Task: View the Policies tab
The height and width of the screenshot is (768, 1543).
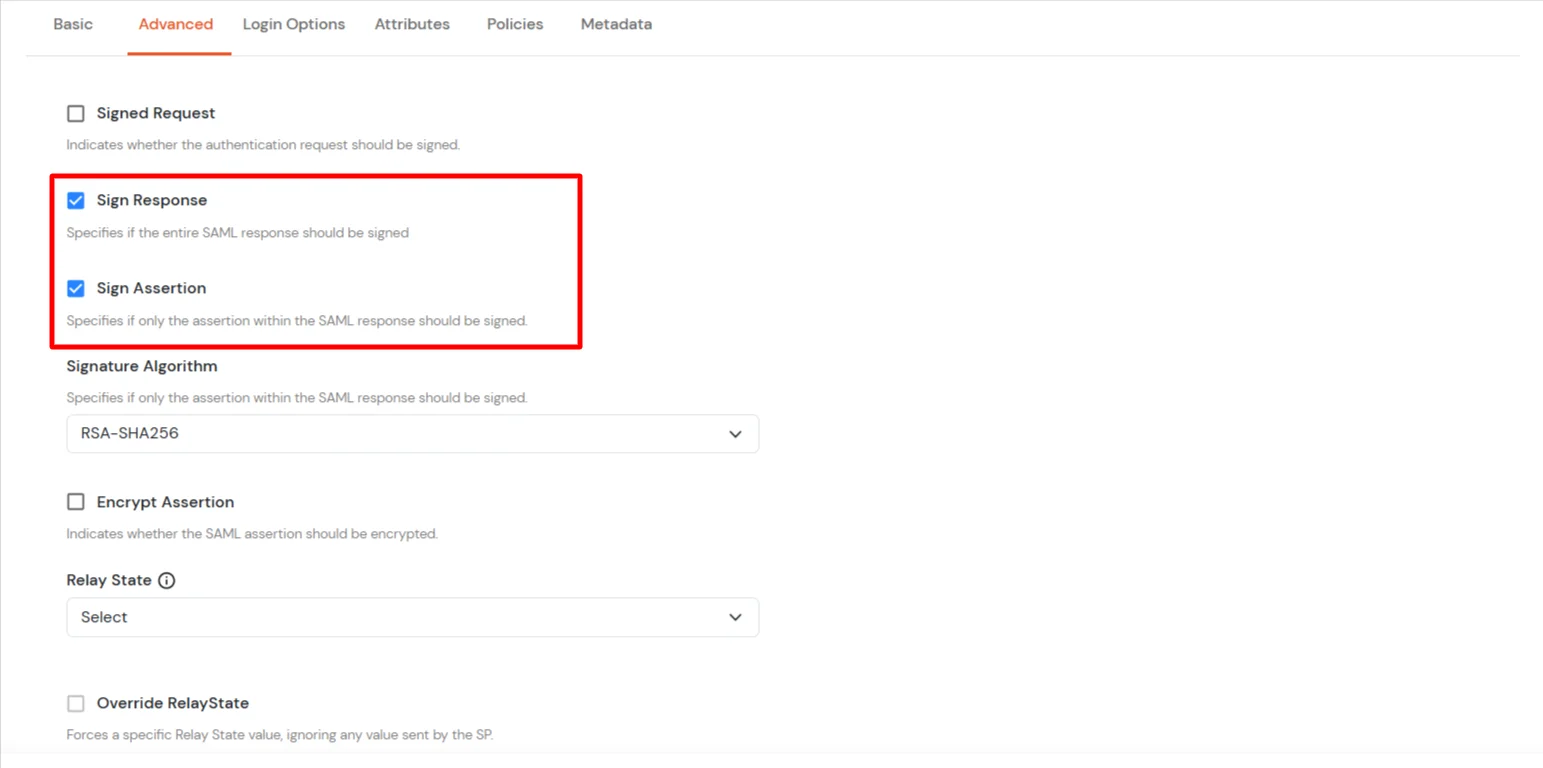Action: pos(514,23)
